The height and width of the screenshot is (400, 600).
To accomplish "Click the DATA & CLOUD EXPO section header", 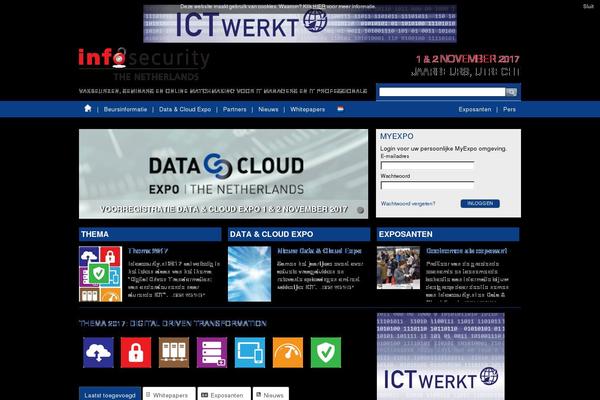I will pyautogui.click(x=299, y=234).
